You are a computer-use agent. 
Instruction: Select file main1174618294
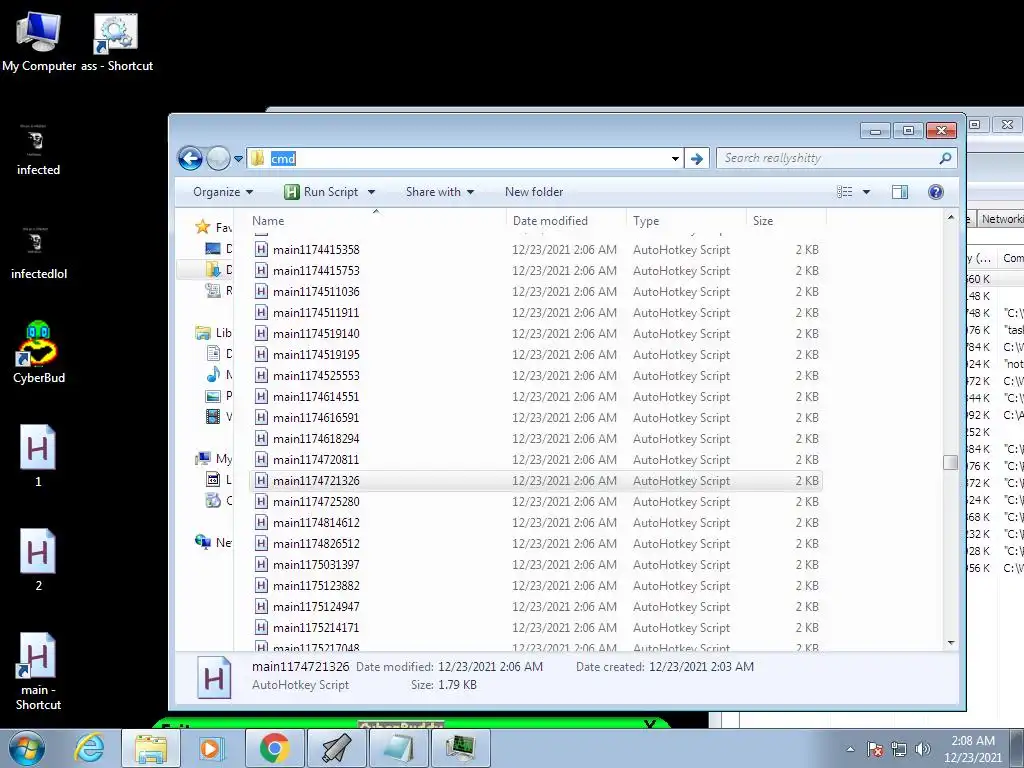(536, 439)
